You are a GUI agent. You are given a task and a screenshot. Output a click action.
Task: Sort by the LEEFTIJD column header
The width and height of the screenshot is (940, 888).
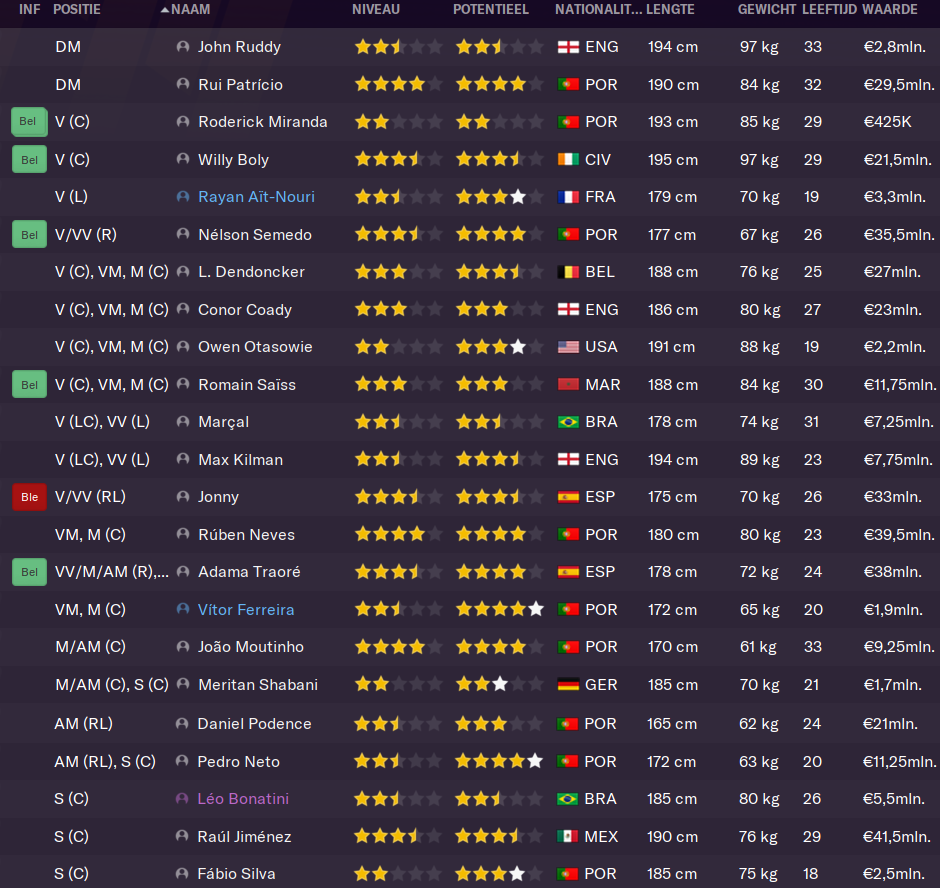(x=829, y=10)
